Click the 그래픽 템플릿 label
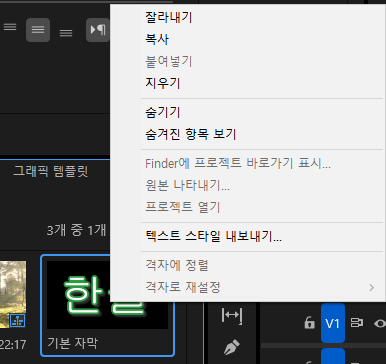Screen dimensions: 386x364 [x=51, y=171]
